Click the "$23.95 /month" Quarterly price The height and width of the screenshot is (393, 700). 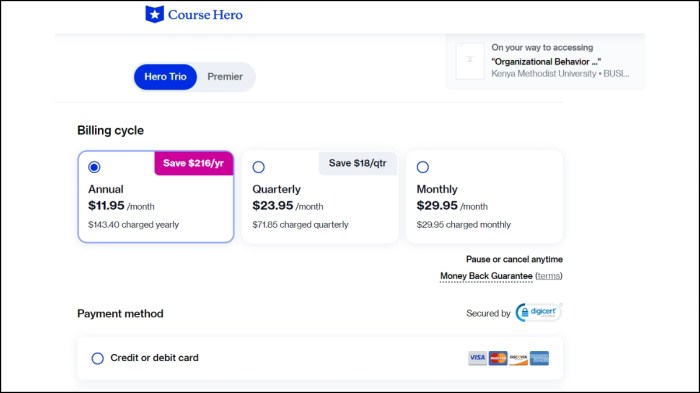(x=288, y=206)
